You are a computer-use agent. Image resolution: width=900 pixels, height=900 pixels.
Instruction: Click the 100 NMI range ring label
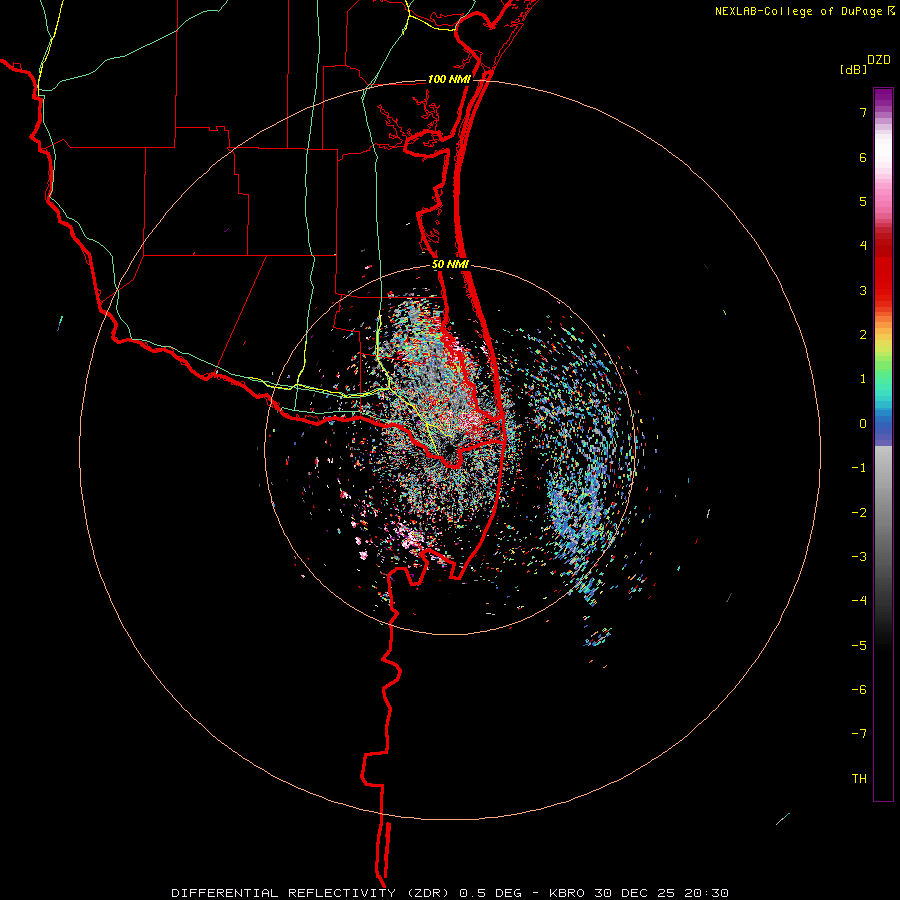pos(449,79)
